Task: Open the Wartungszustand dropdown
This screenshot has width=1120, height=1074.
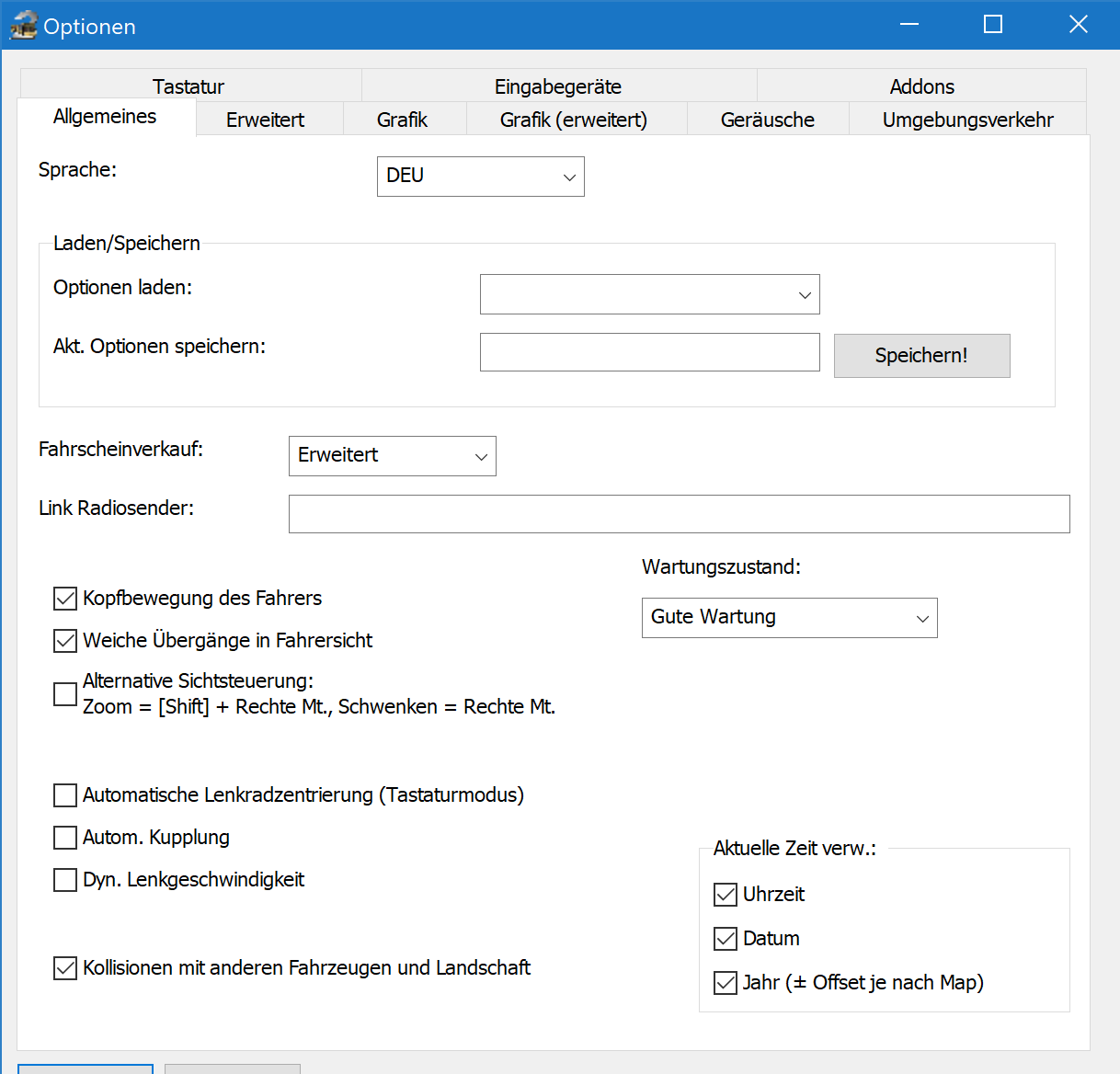Action: click(x=789, y=618)
